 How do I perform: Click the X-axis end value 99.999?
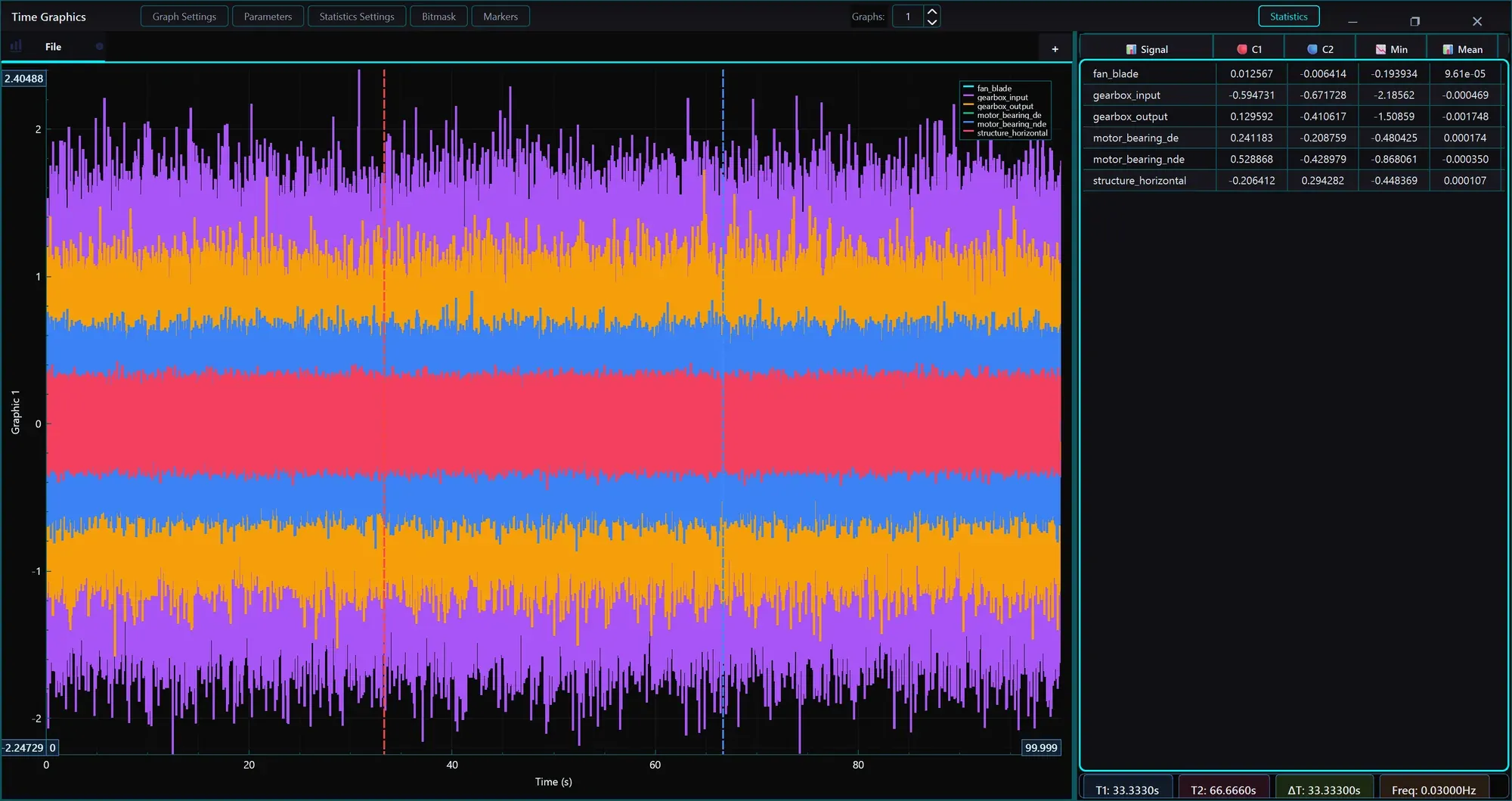coord(1041,747)
